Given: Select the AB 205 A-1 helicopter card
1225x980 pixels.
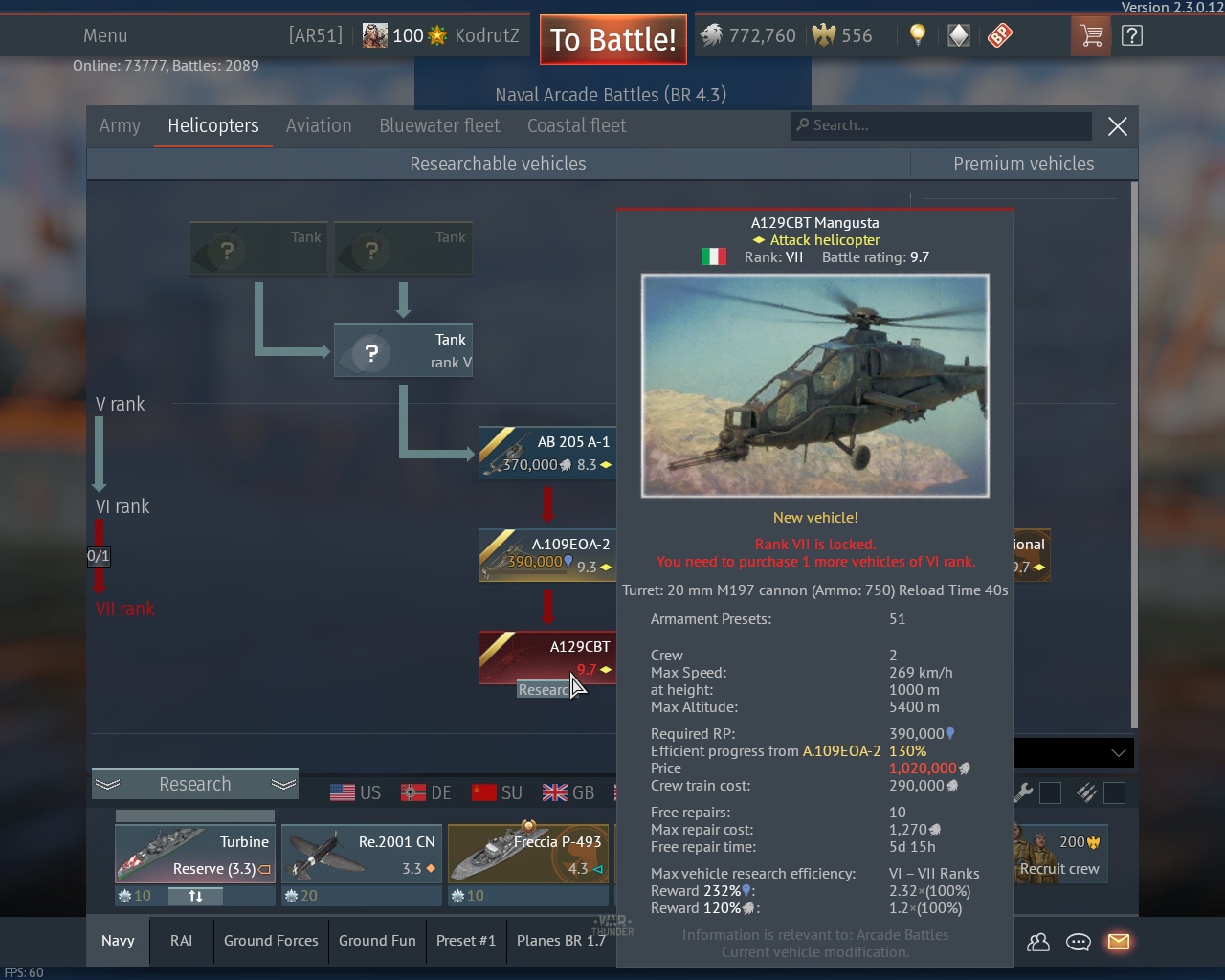Looking at the screenshot, I should [547, 454].
